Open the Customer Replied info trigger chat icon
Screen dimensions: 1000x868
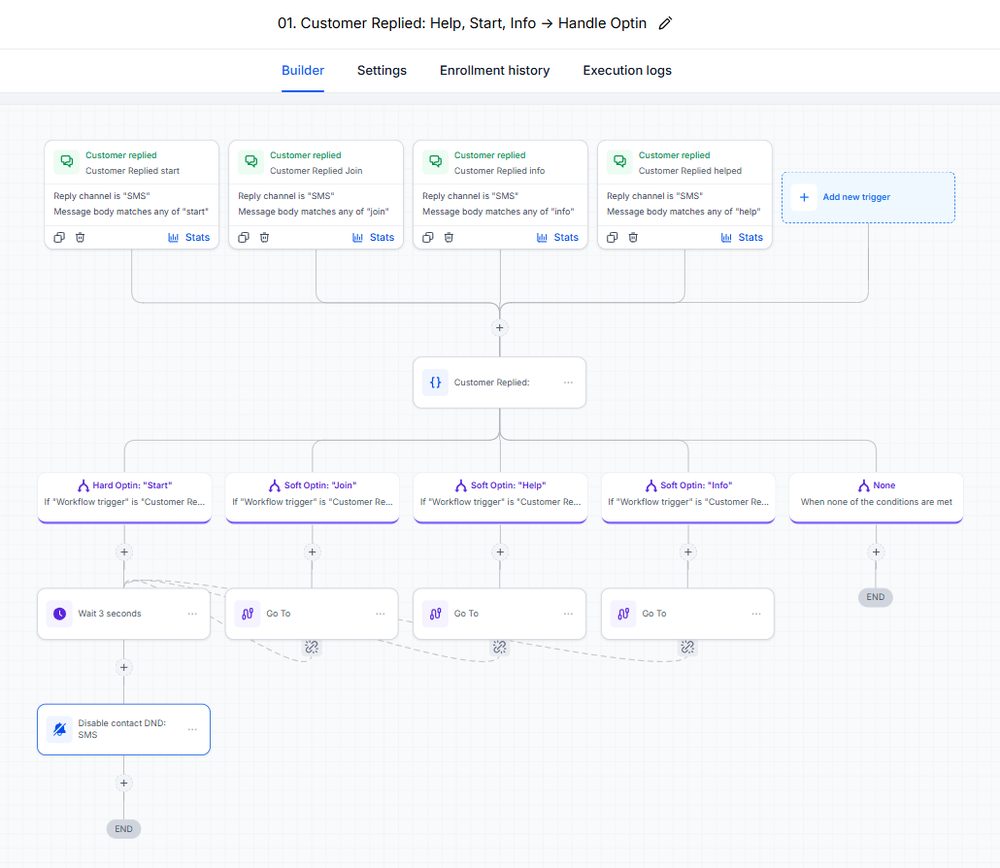click(x=435, y=161)
